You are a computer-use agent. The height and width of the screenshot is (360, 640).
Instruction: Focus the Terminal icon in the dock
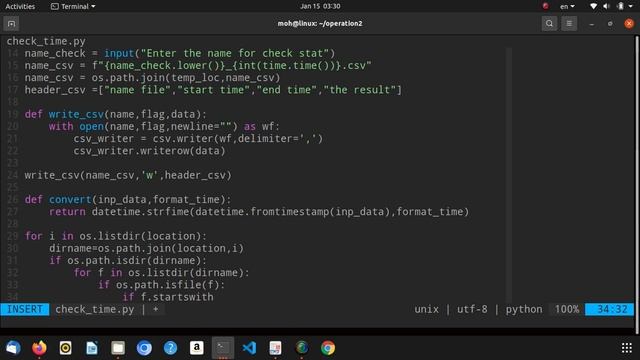tap(223, 348)
